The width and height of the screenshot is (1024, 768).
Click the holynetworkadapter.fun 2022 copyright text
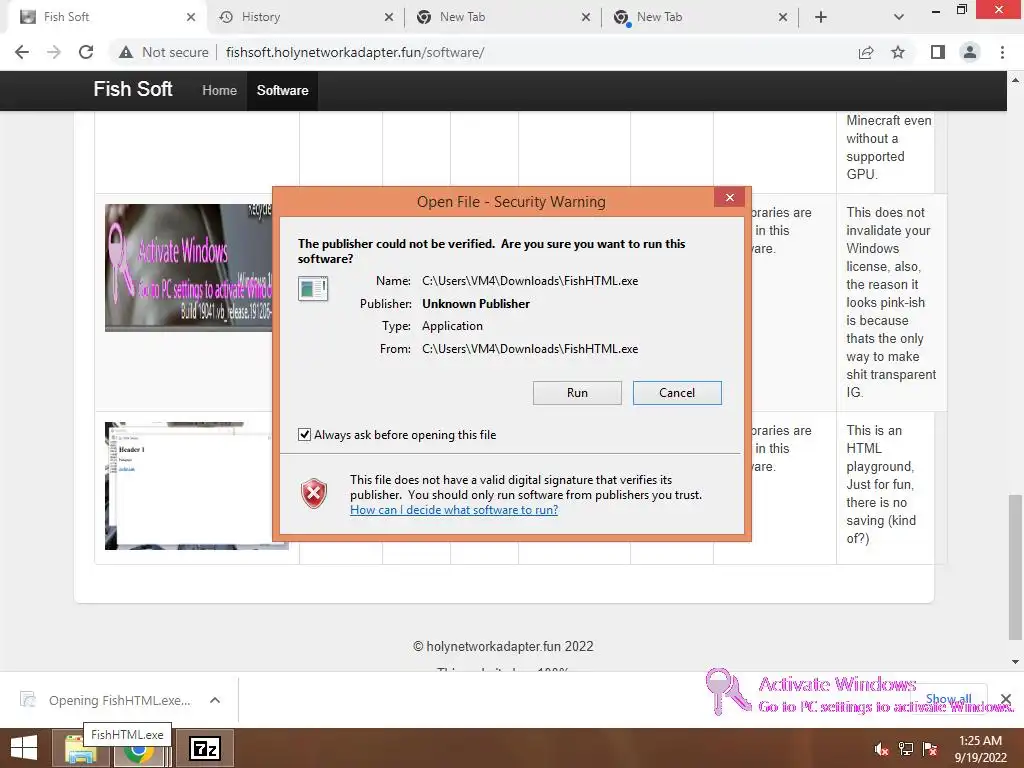coord(503,647)
